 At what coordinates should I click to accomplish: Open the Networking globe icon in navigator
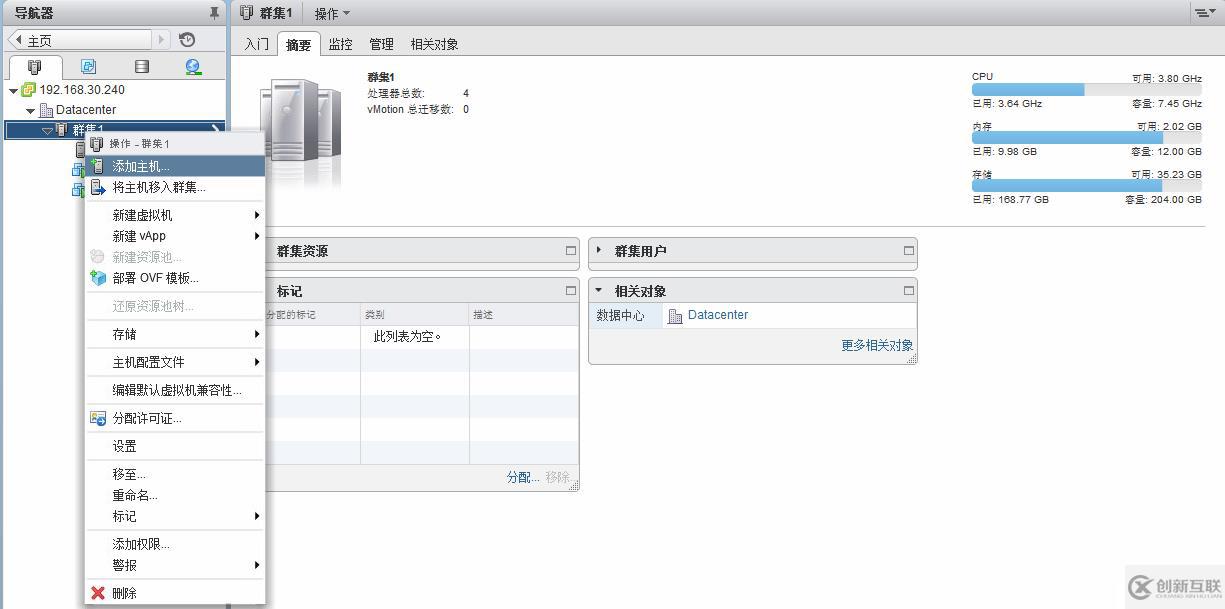click(x=192, y=66)
